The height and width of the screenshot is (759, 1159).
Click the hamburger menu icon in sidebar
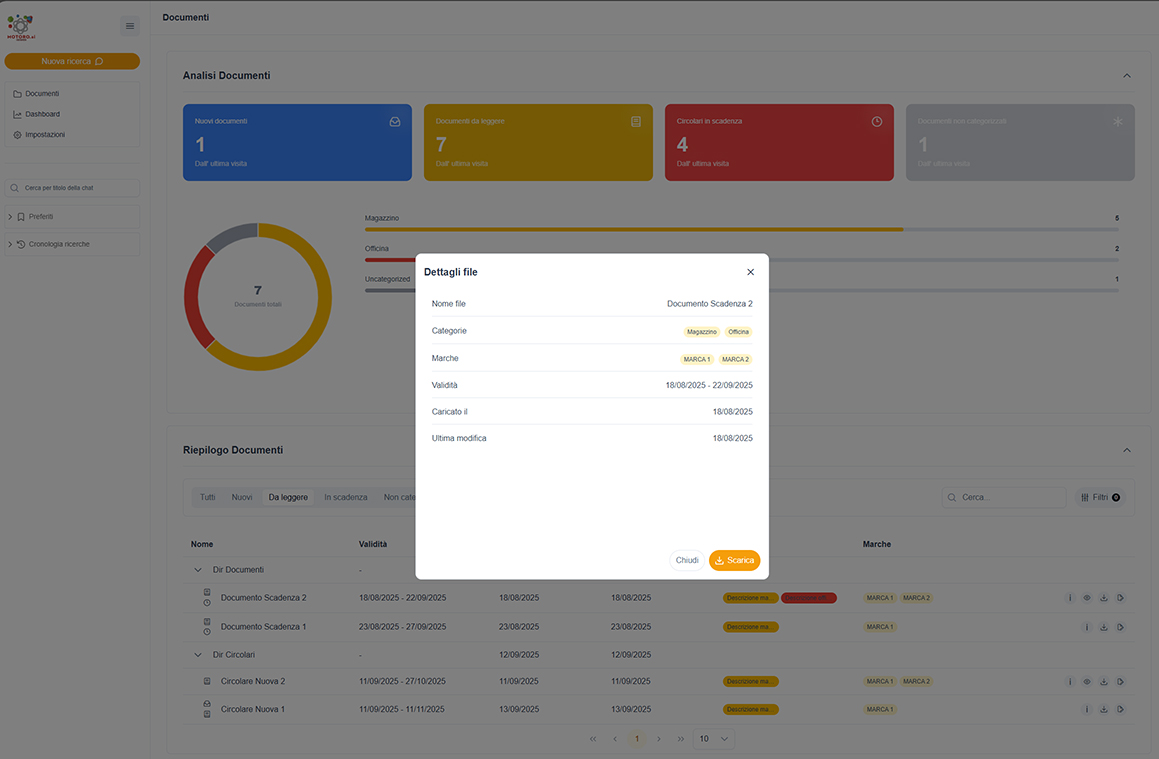click(x=129, y=26)
